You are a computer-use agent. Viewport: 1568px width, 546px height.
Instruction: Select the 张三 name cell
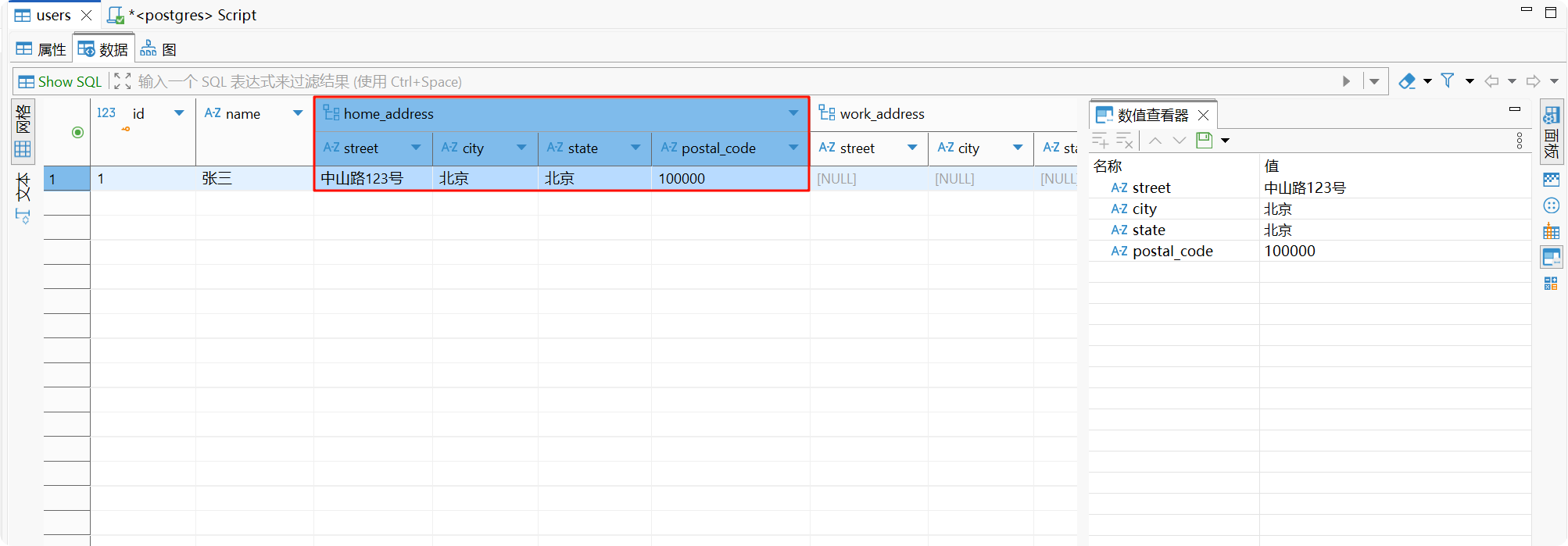(x=252, y=178)
